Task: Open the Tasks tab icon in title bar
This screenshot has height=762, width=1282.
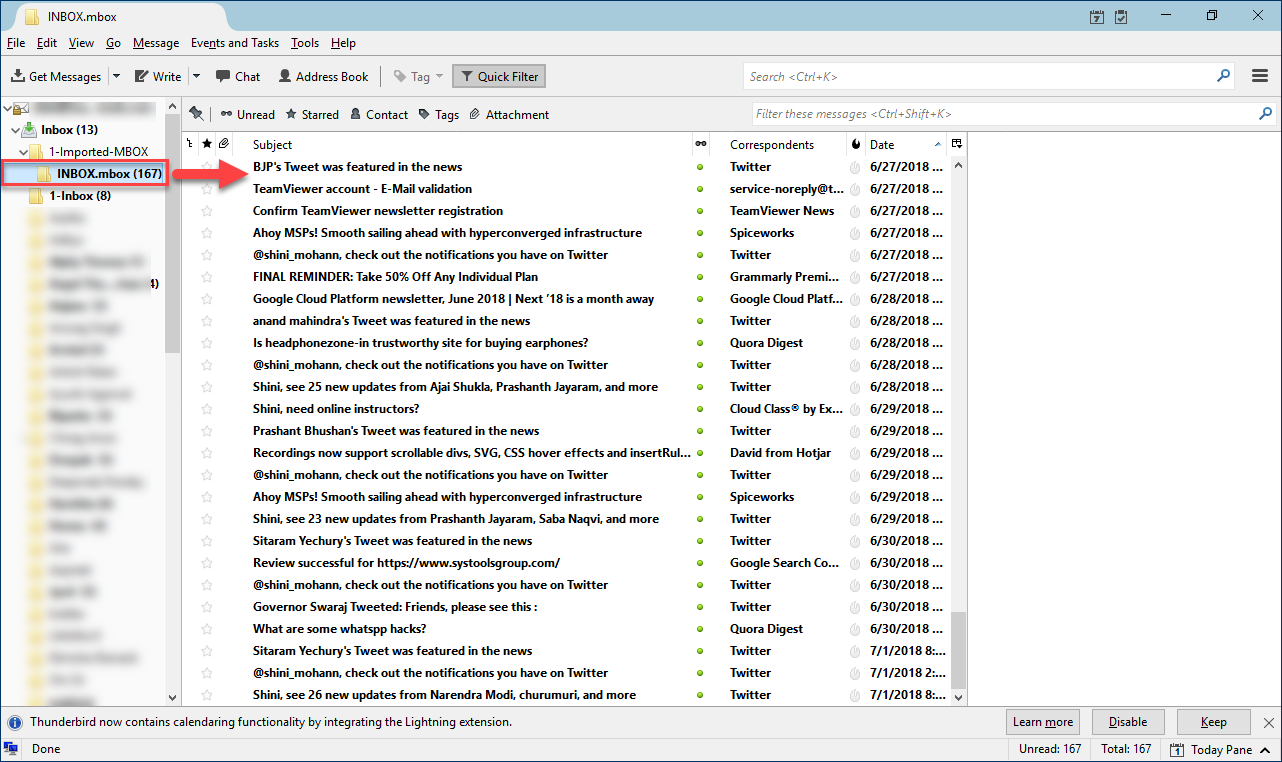Action: coord(1121,16)
